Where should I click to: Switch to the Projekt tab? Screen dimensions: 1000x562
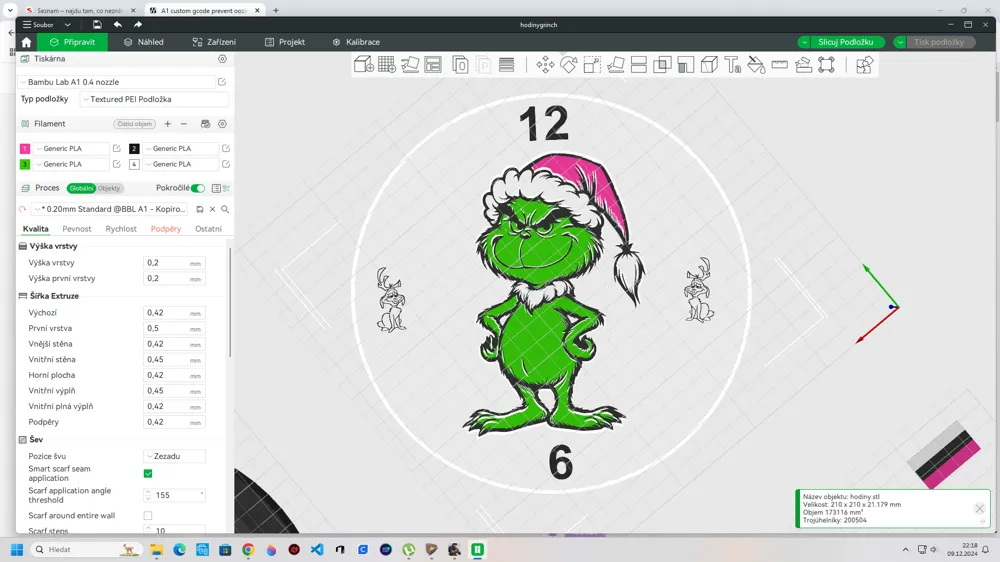click(285, 42)
